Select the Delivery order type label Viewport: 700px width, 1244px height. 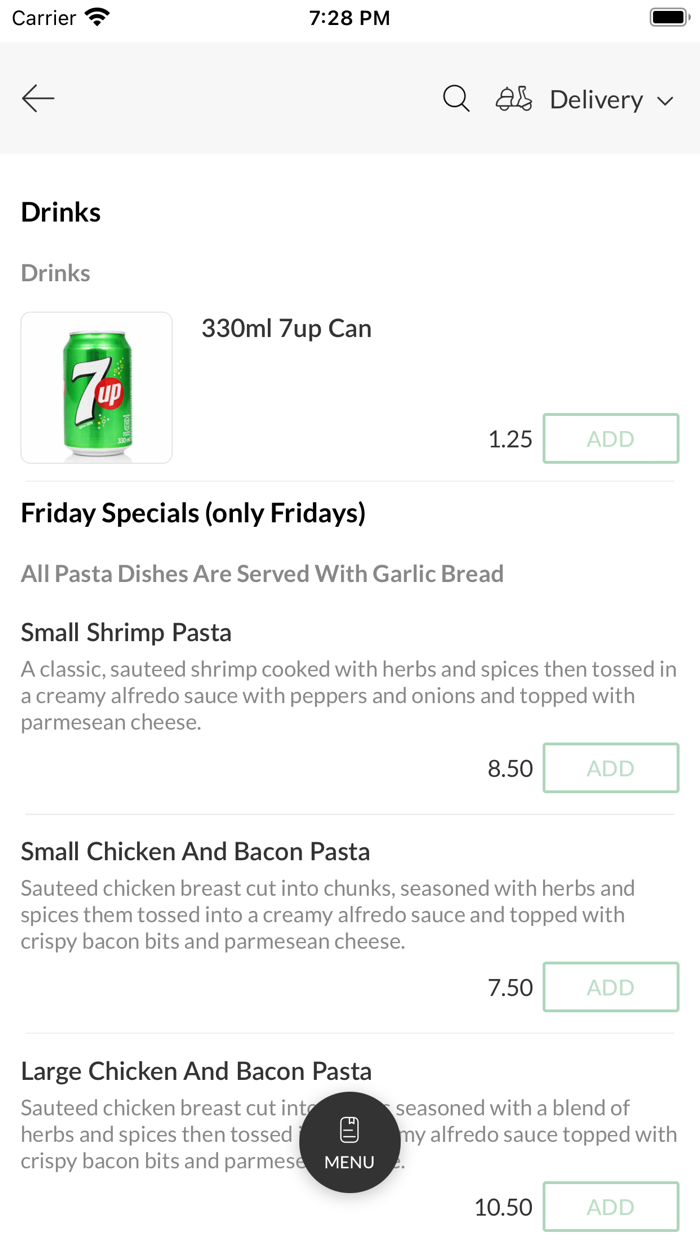click(596, 100)
